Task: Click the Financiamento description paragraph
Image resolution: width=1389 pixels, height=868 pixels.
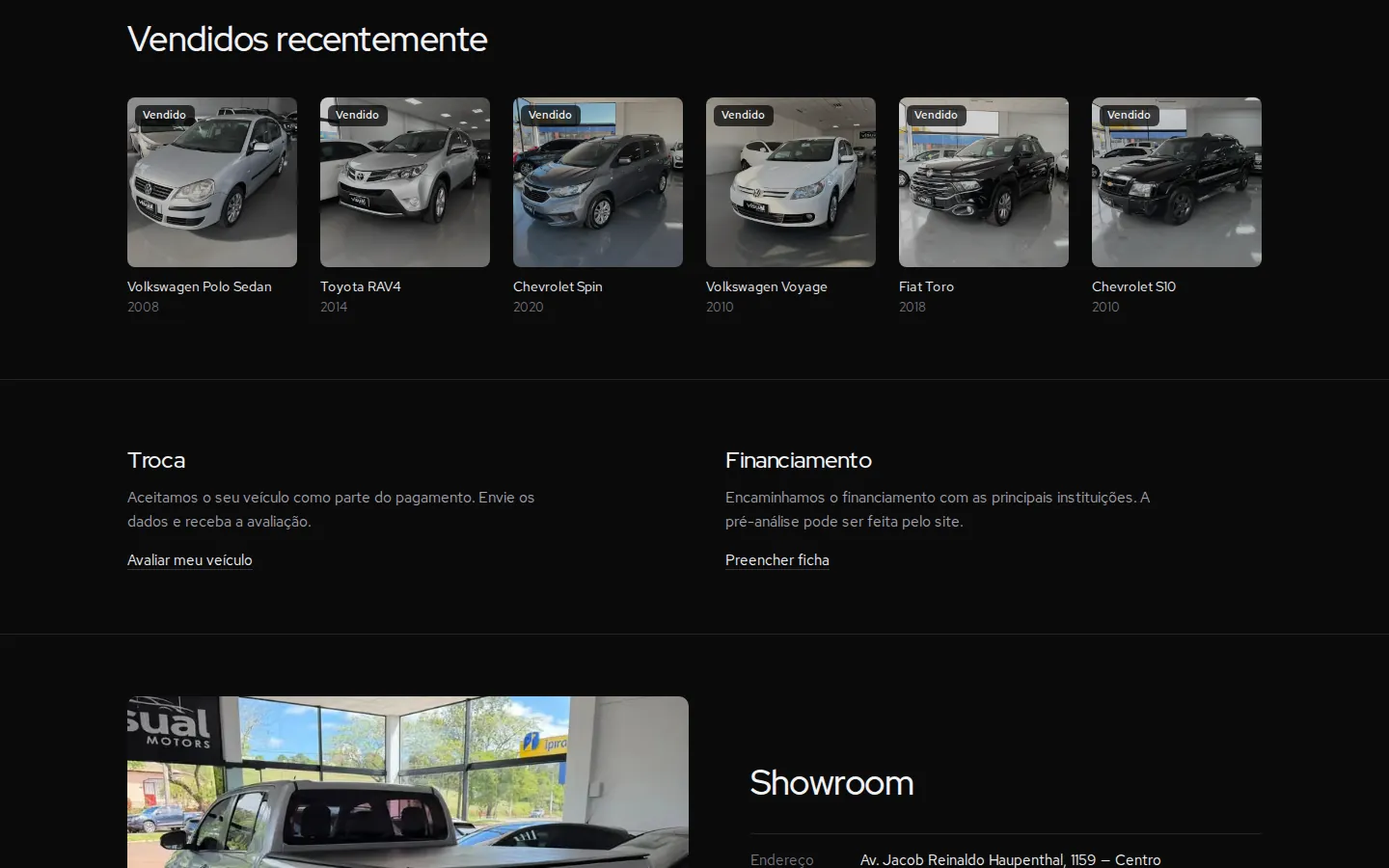Action: click(x=938, y=509)
